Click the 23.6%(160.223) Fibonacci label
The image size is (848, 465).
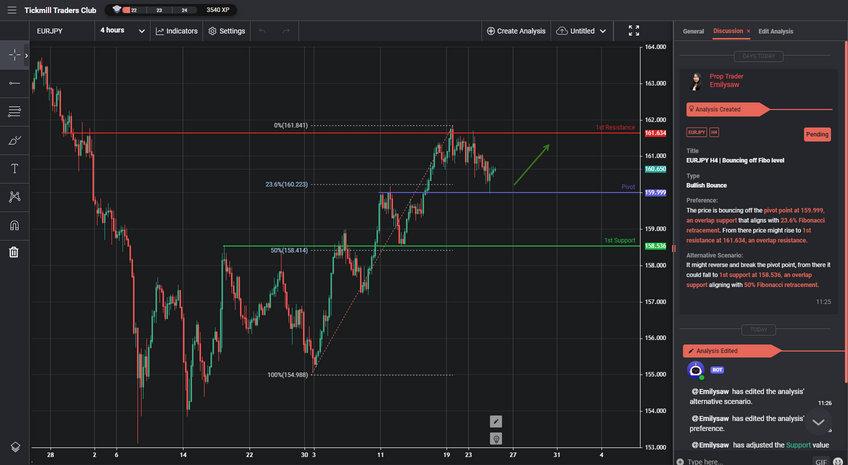[x=286, y=184]
